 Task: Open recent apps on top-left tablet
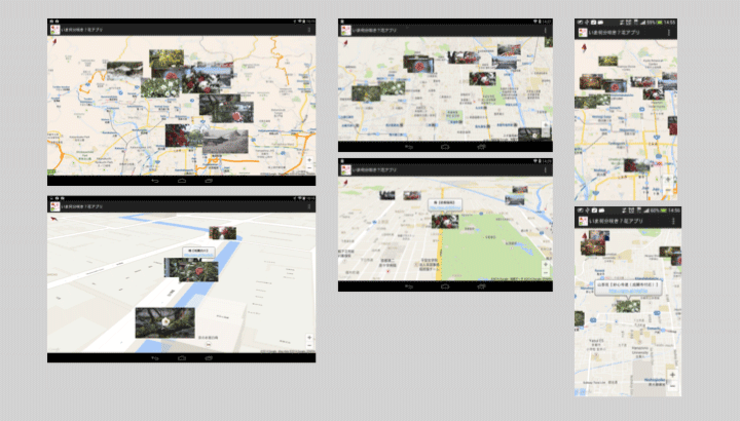[209, 181]
